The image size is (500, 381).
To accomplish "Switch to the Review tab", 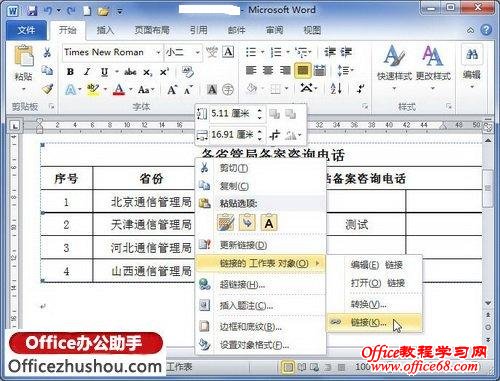I will pyautogui.click(x=274, y=30).
